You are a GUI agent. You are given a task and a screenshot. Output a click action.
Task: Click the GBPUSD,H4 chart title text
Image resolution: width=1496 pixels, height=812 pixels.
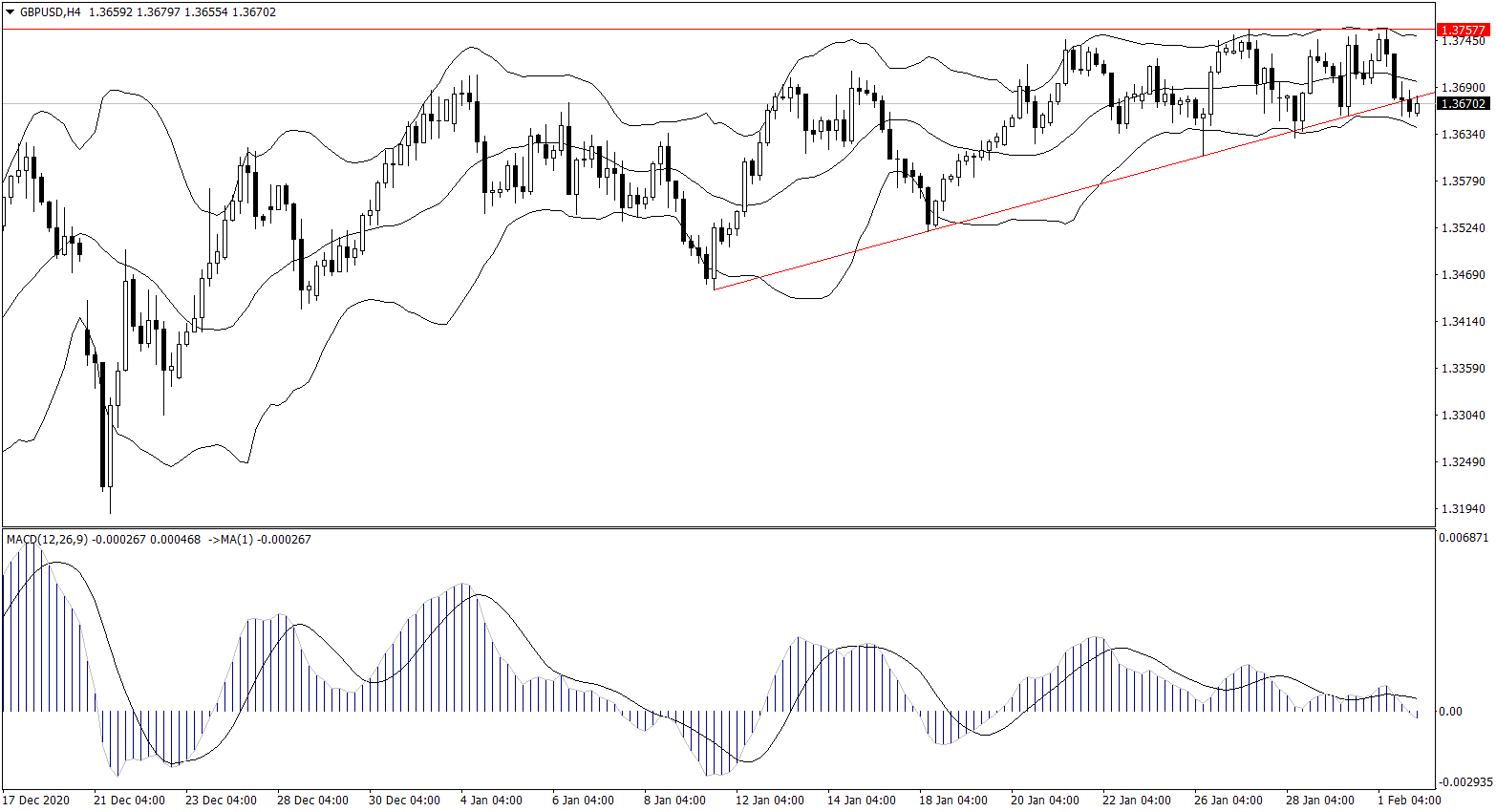[x=50, y=12]
